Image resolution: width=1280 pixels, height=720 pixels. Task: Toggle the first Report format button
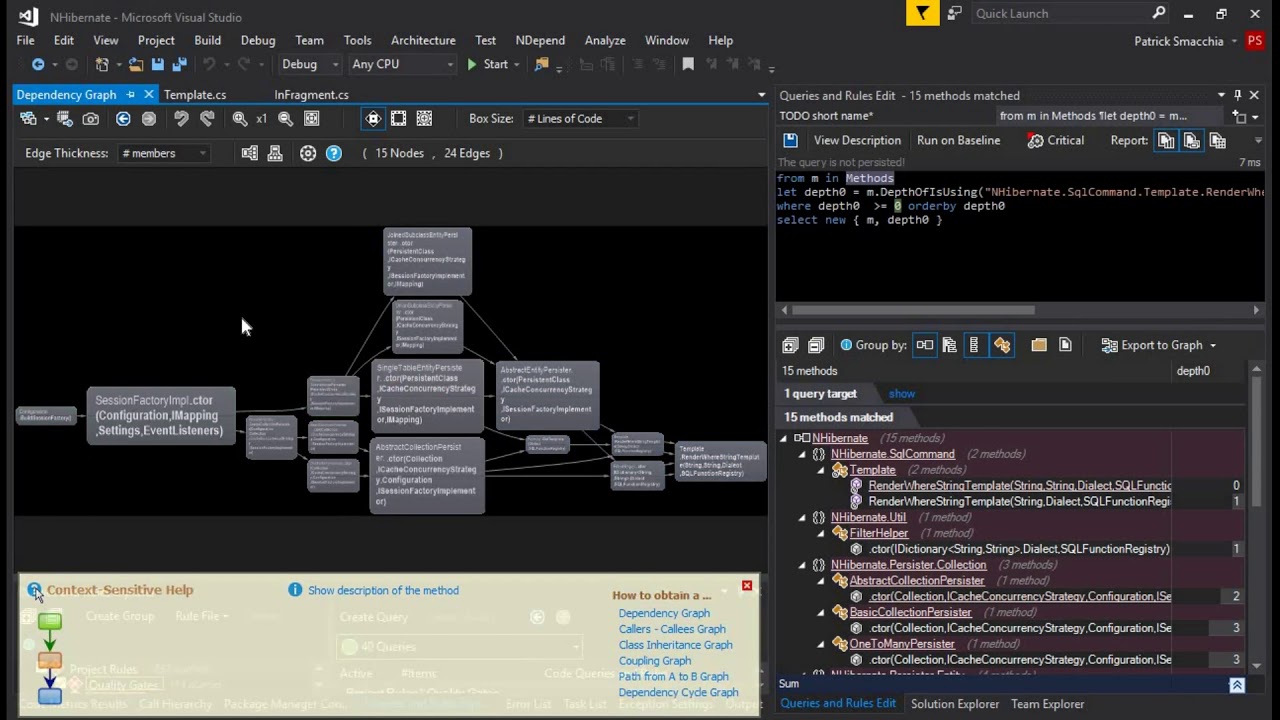pyautogui.click(x=1166, y=140)
